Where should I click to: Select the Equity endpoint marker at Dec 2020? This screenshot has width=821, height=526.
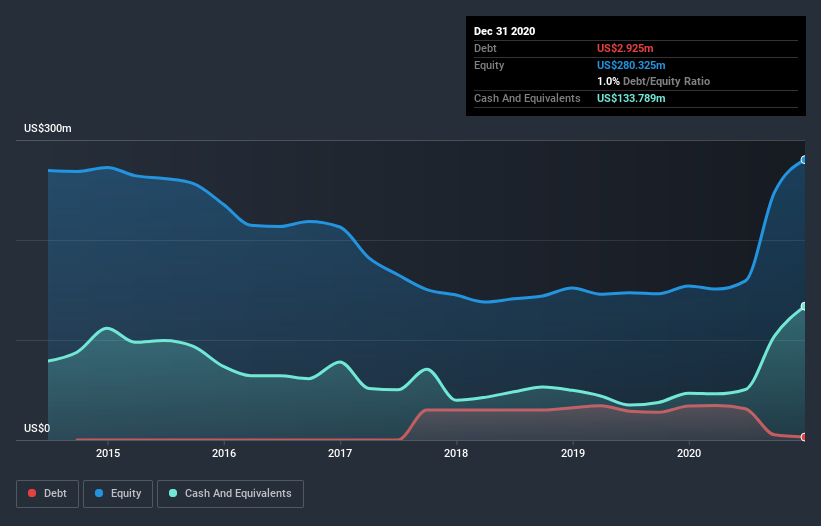(804, 160)
